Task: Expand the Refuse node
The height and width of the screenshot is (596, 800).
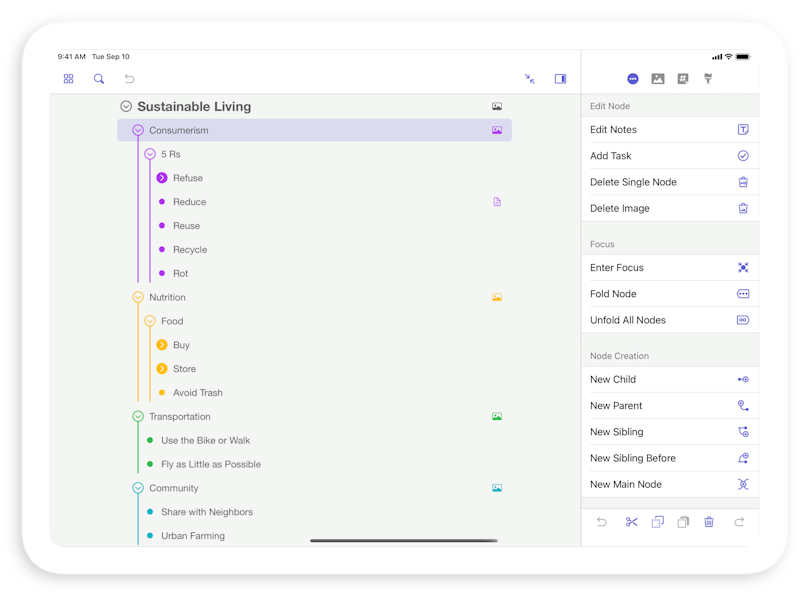Action: click(162, 178)
